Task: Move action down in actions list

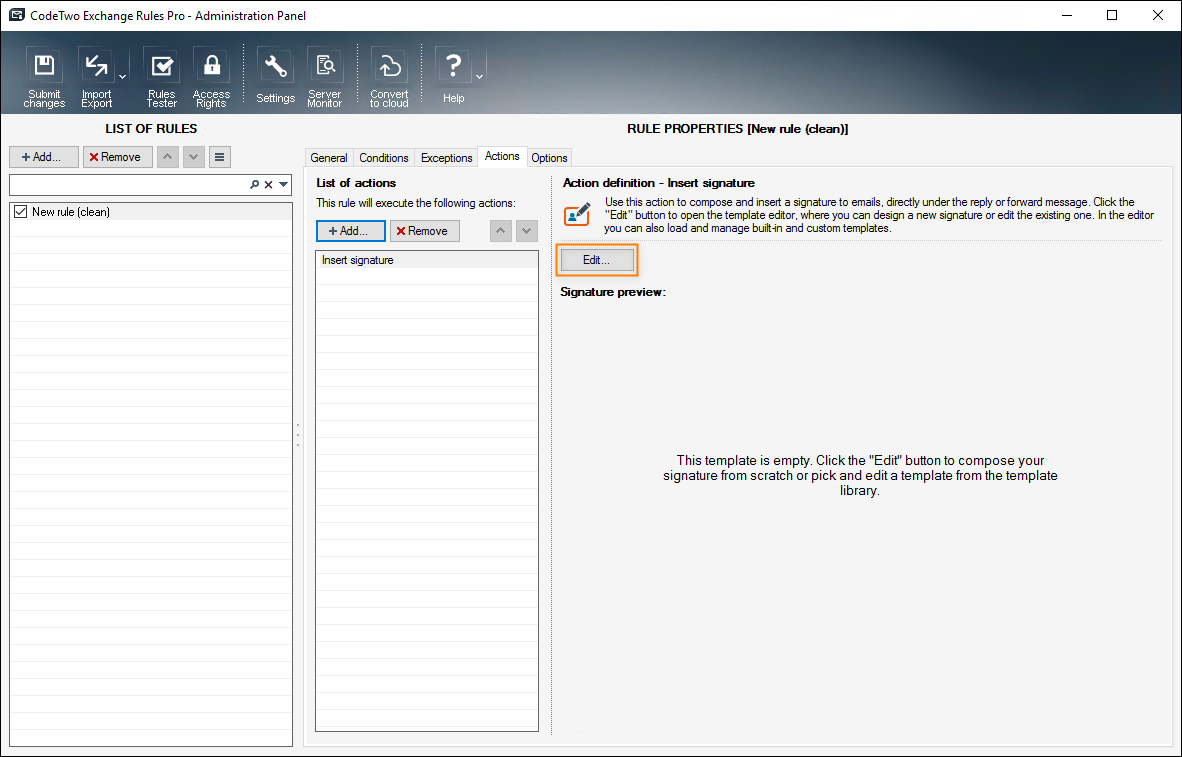Action: pyautogui.click(x=527, y=231)
